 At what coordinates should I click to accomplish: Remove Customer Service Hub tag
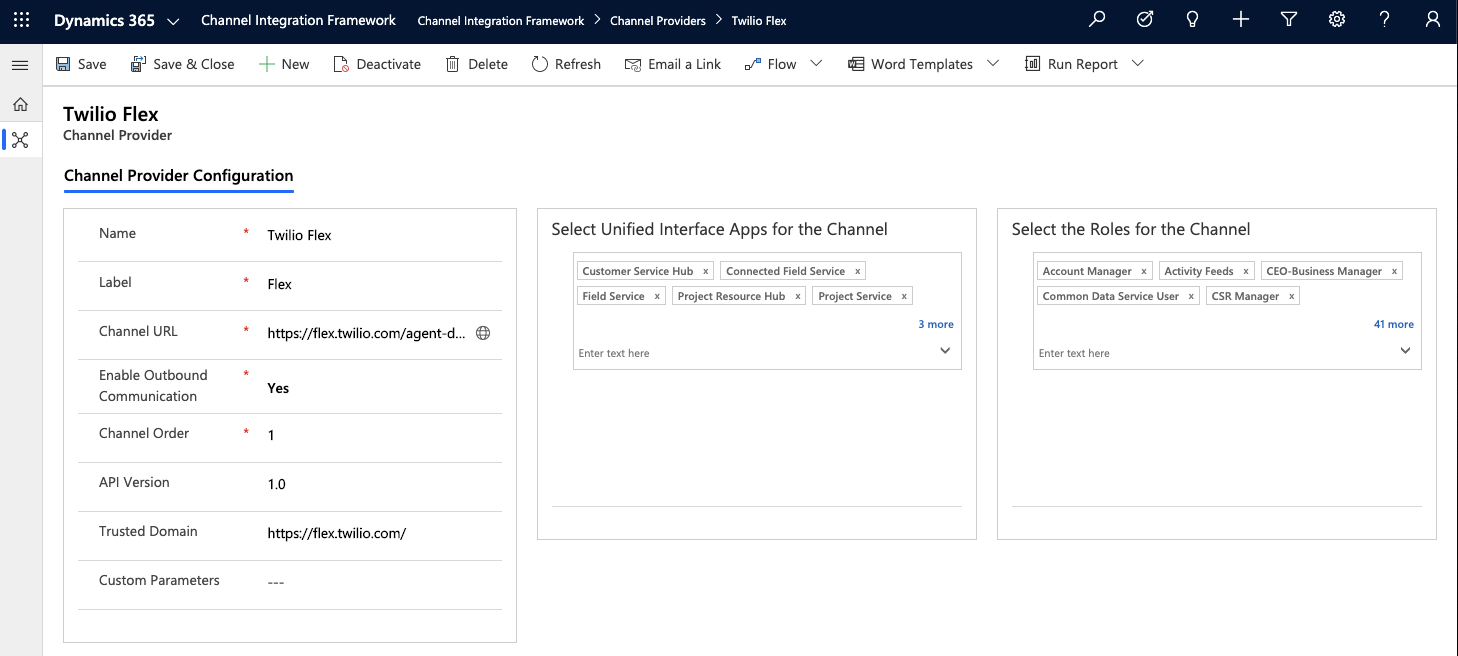coord(705,271)
